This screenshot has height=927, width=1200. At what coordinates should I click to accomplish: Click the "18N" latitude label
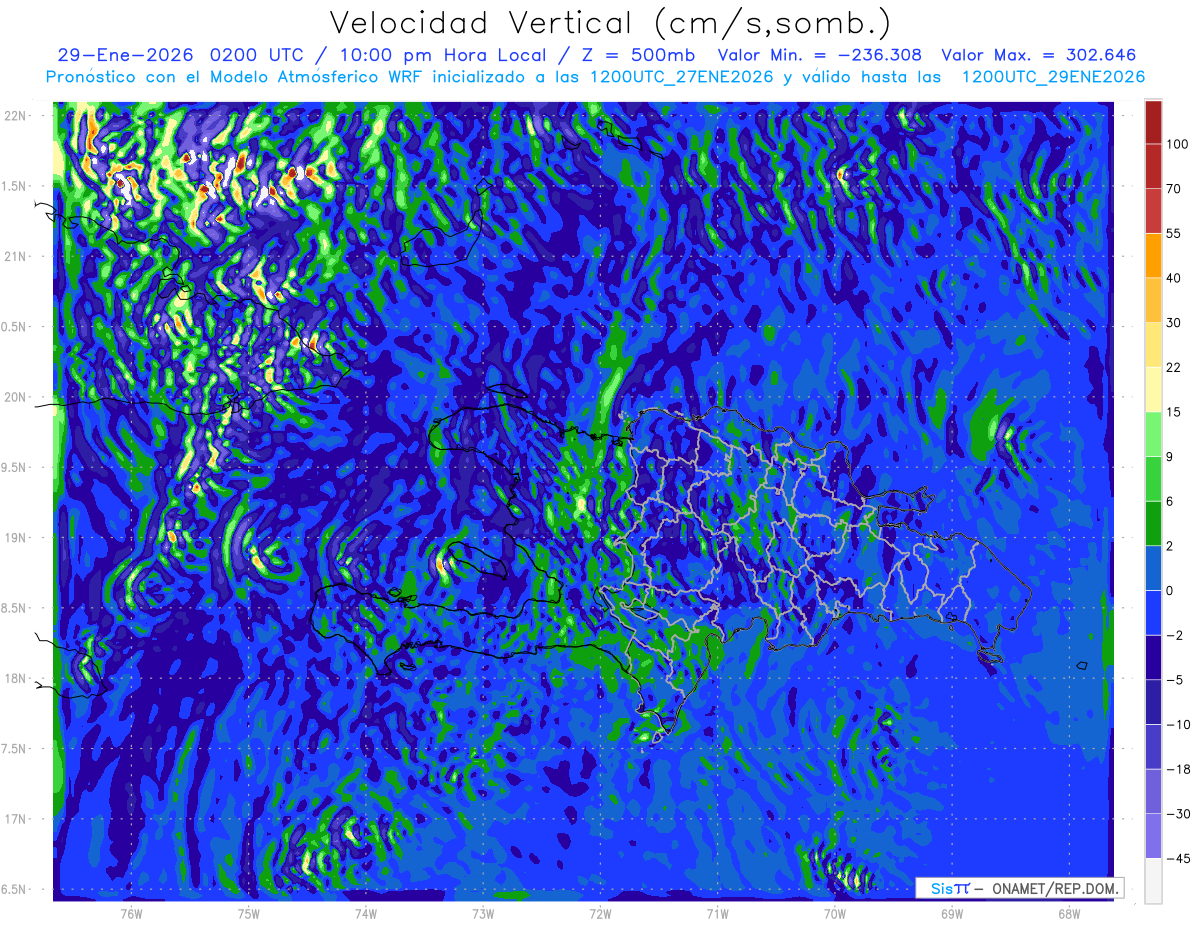(17, 679)
